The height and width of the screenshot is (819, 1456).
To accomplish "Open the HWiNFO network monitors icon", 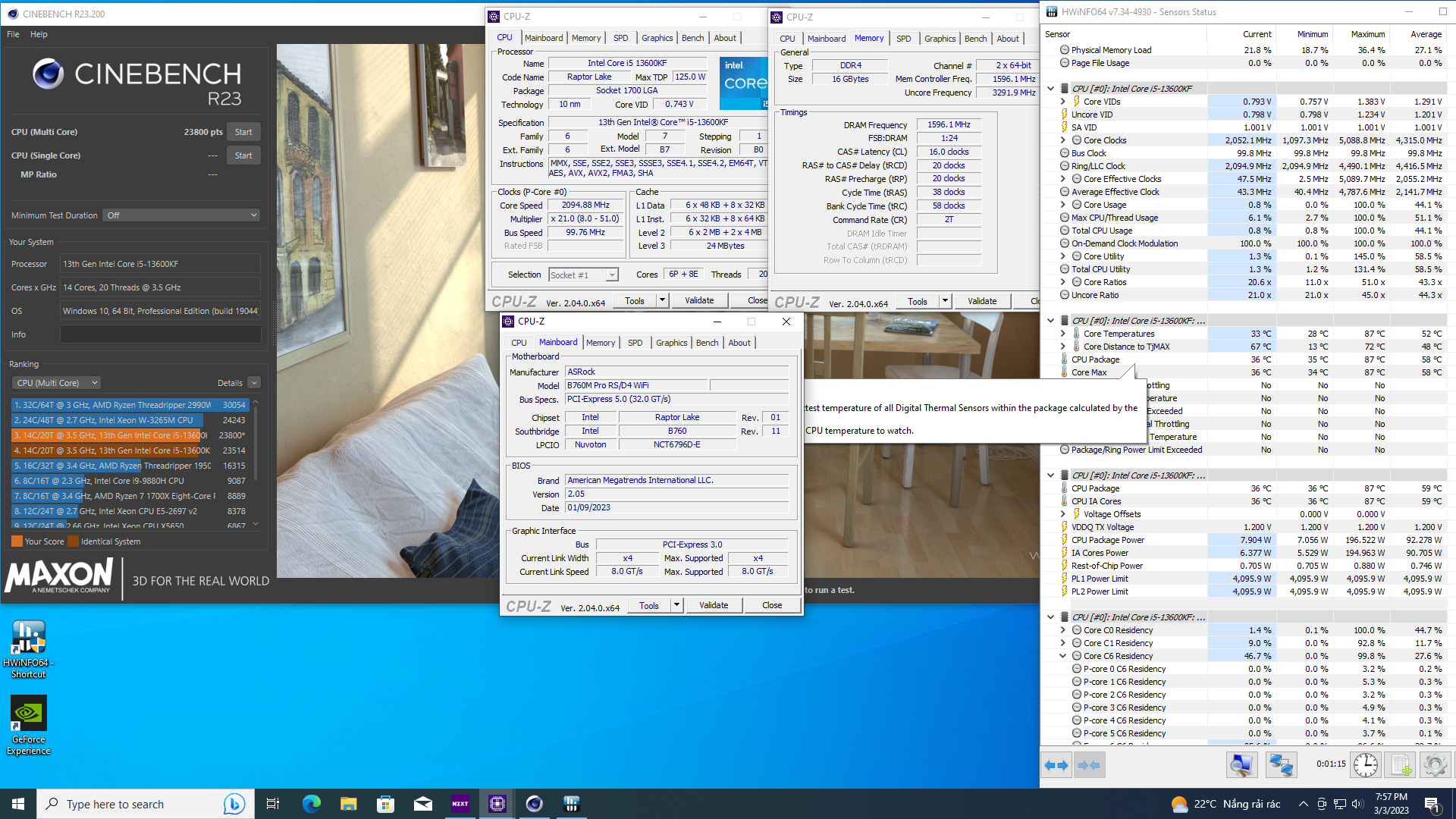I will pos(1281,765).
